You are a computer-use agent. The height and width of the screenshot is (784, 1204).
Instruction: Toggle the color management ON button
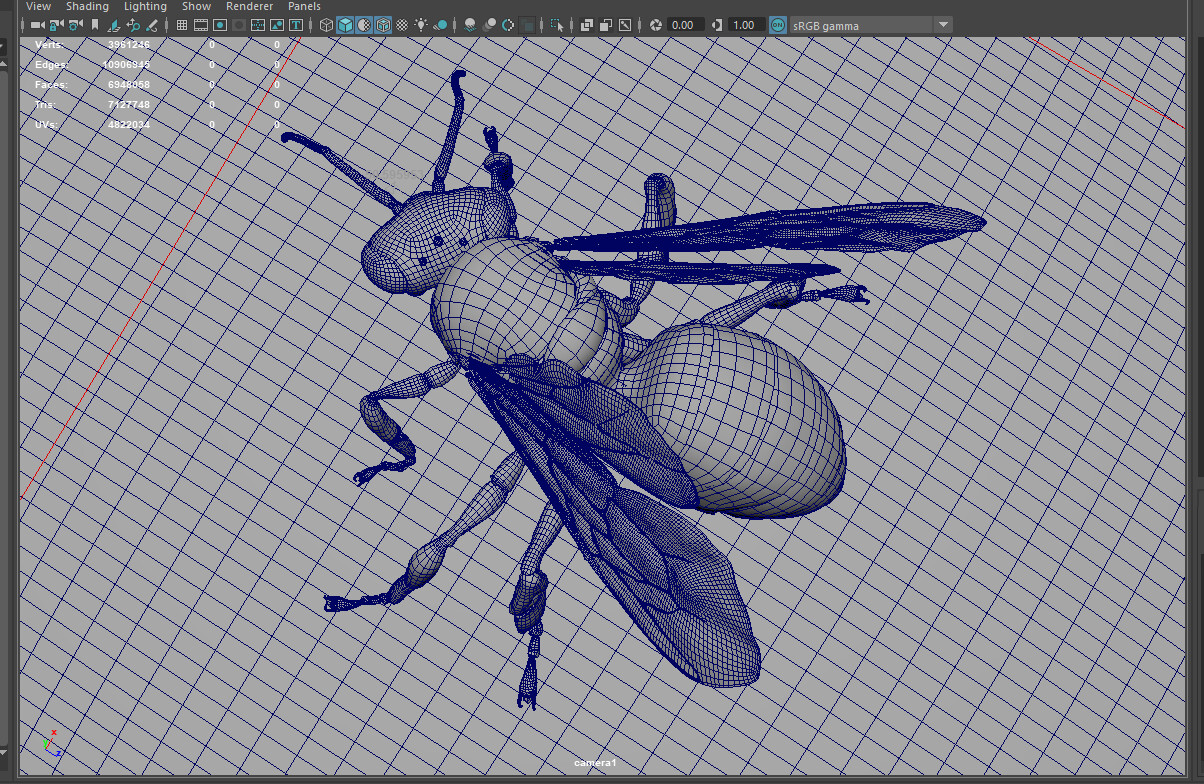pos(778,25)
